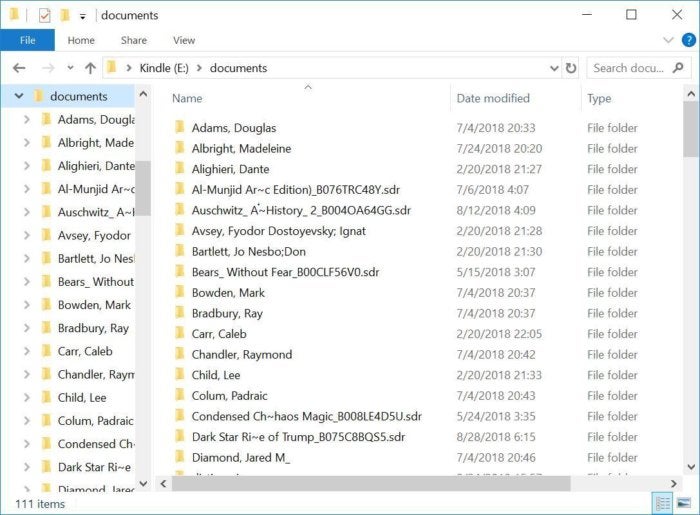700x515 pixels.
Task: Select the Bradbury, Ray folder icon in list
Action: pyautogui.click(x=180, y=312)
